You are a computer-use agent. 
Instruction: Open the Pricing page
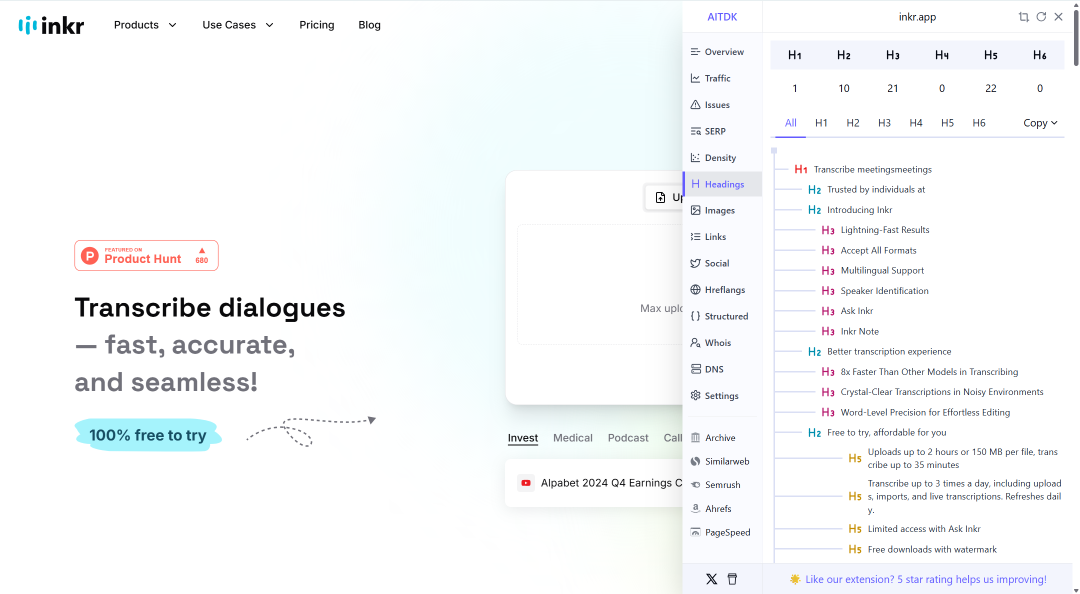[x=317, y=25]
